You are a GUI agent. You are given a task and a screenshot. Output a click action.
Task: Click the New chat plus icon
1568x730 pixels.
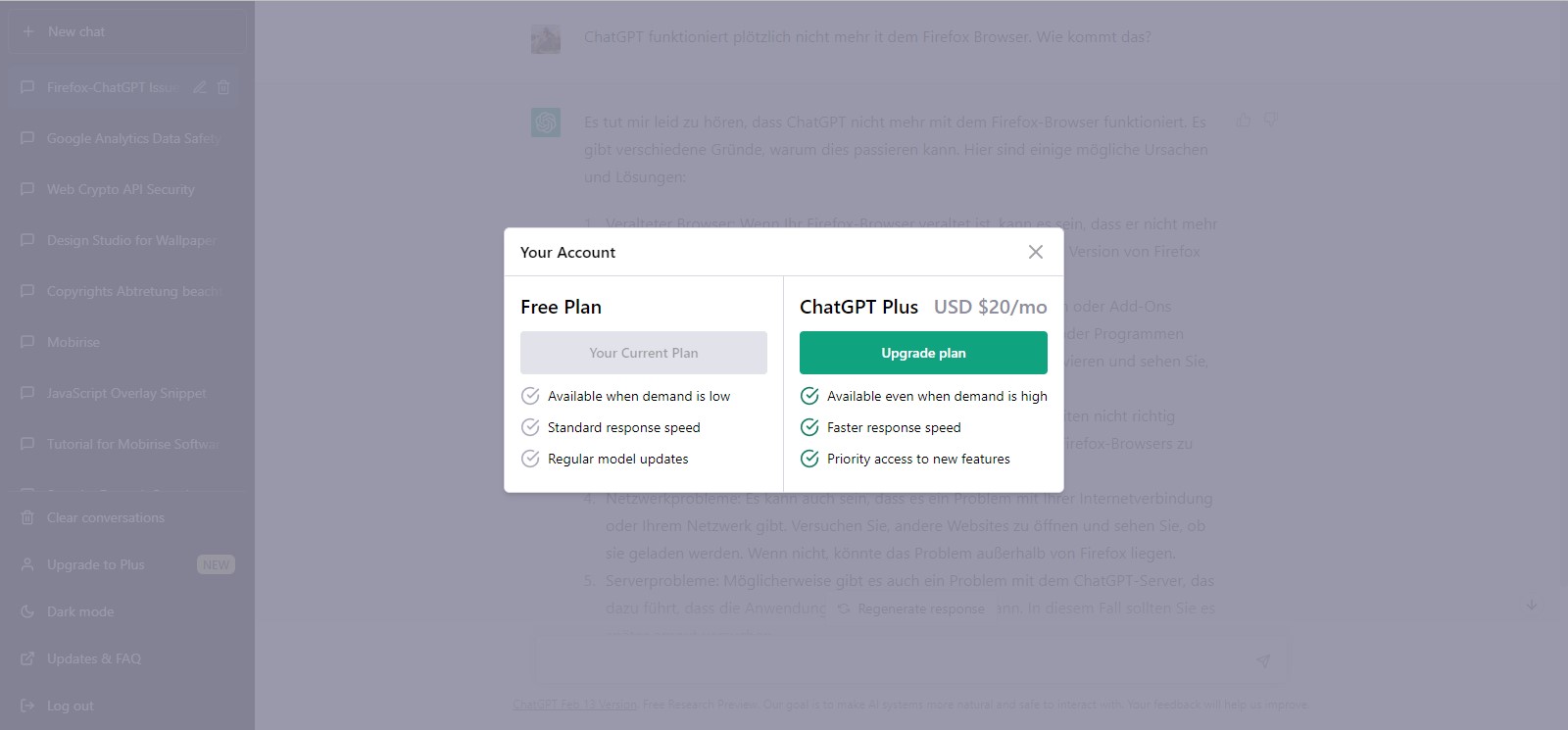pos(28,31)
